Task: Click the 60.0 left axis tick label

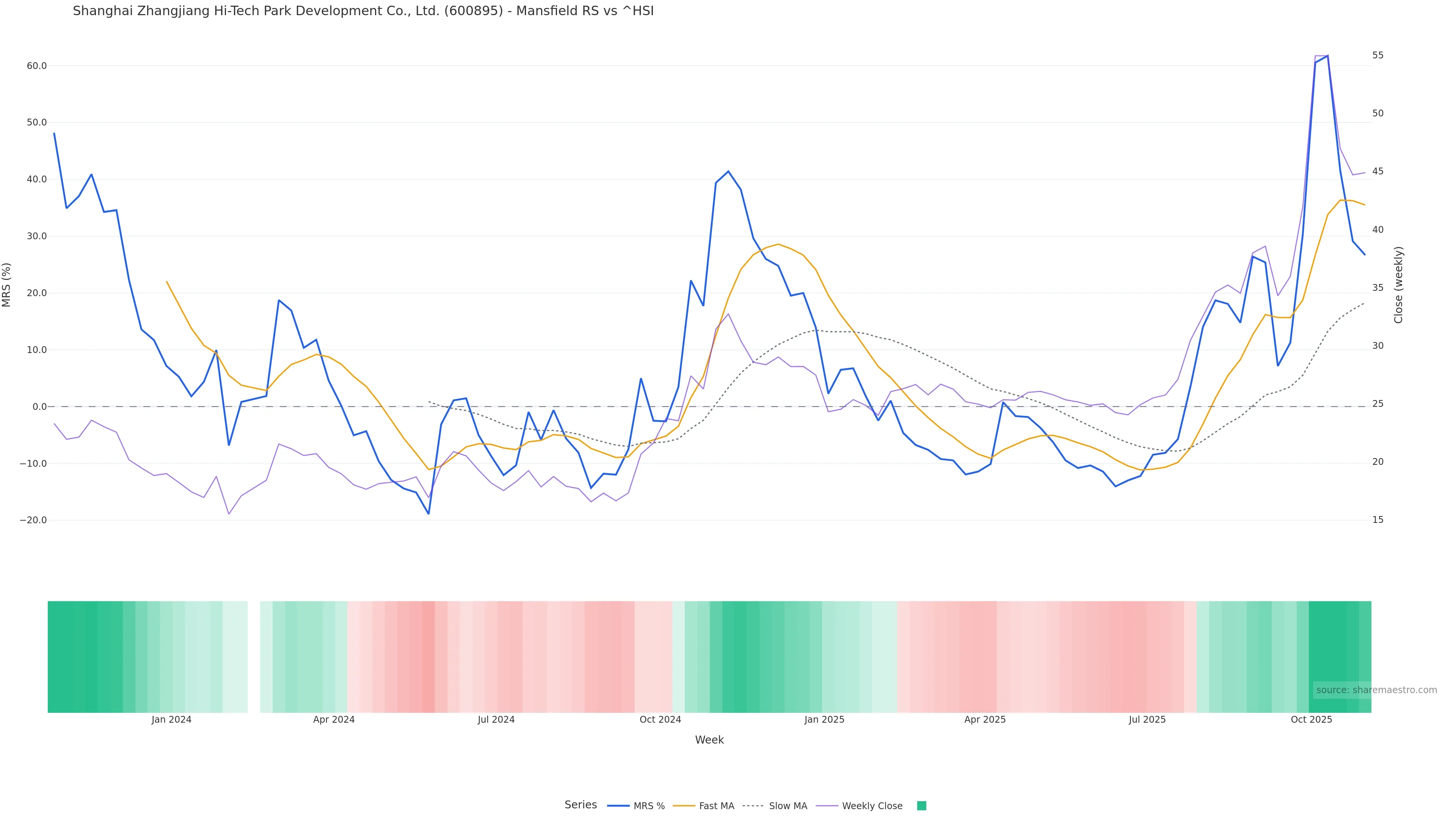Action: (37, 66)
